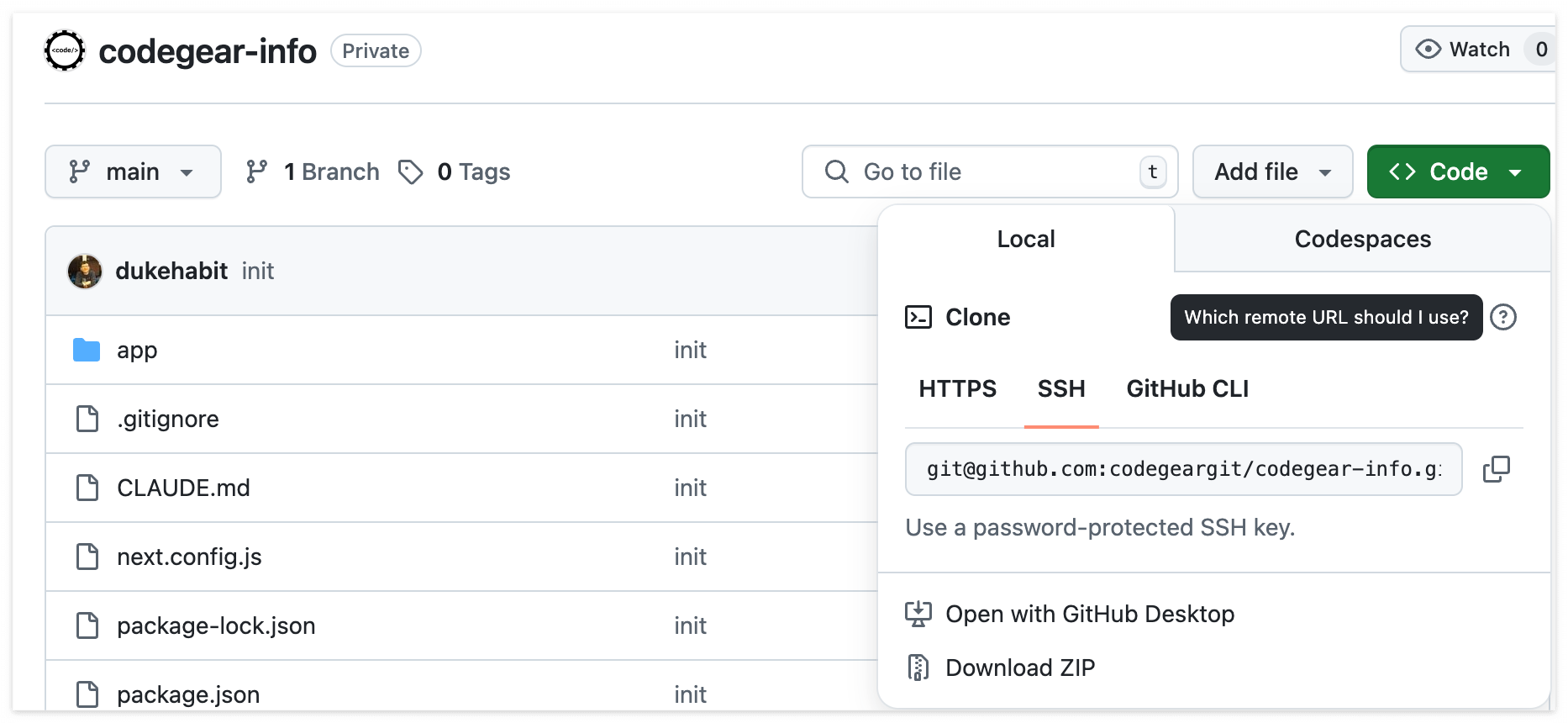Image resolution: width=1568 pixels, height=723 pixels.
Task: Collapse the green Code dropdown button
Action: pyautogui.click(x=1458, y=172)
